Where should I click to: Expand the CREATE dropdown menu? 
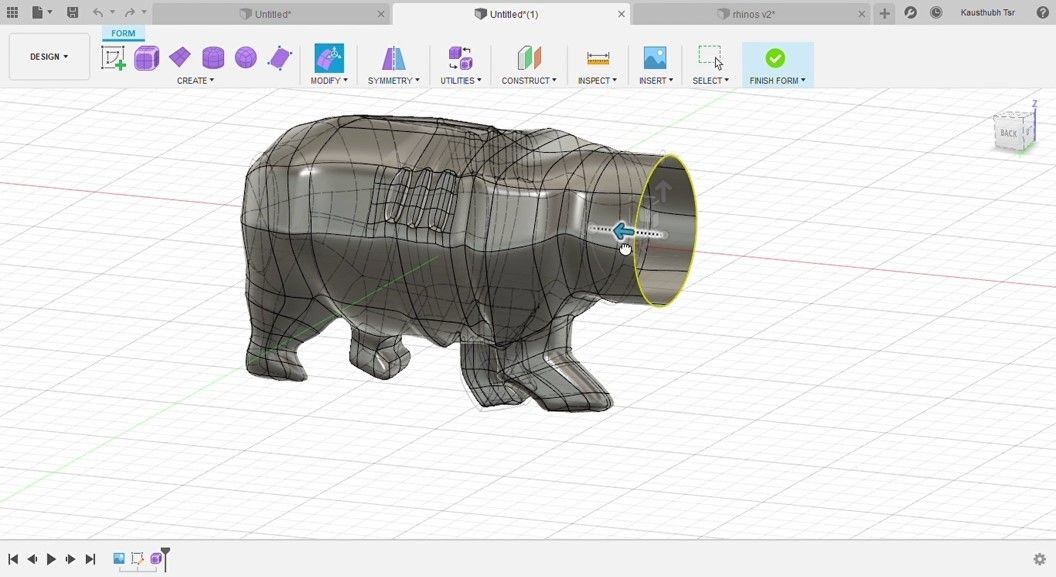[195, 80]
